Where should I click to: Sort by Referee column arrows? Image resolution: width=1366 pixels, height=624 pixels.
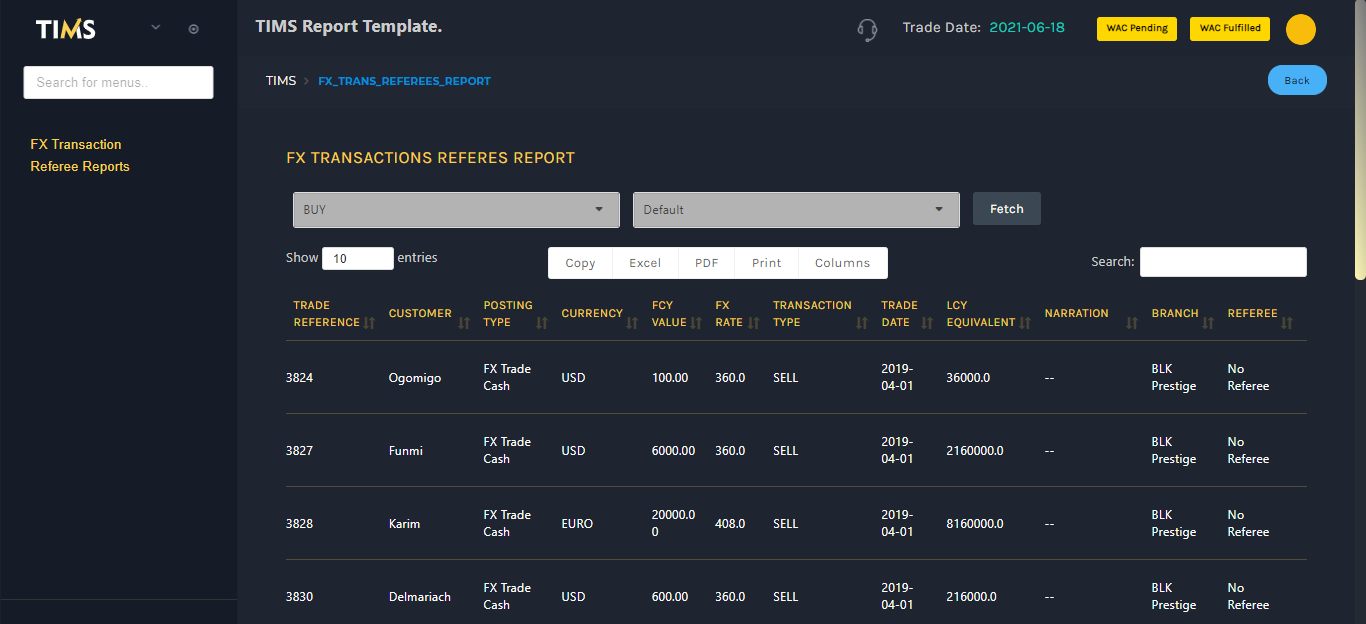tap(1287, 323)
